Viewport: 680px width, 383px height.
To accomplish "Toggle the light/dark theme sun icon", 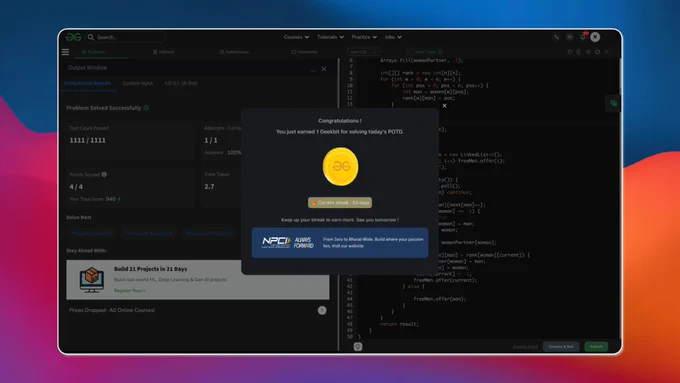I will pyautogui.click(x=569, y=37).
